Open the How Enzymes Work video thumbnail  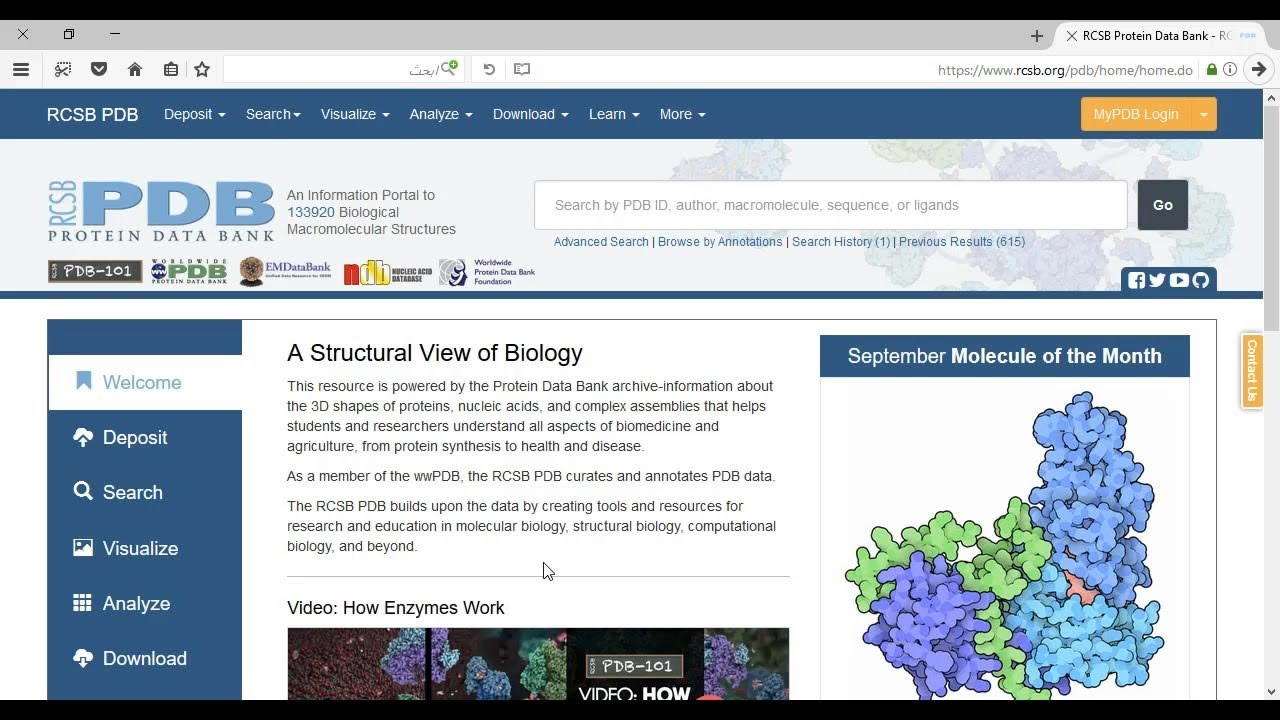pyautogui.click(x=538, y=664)
